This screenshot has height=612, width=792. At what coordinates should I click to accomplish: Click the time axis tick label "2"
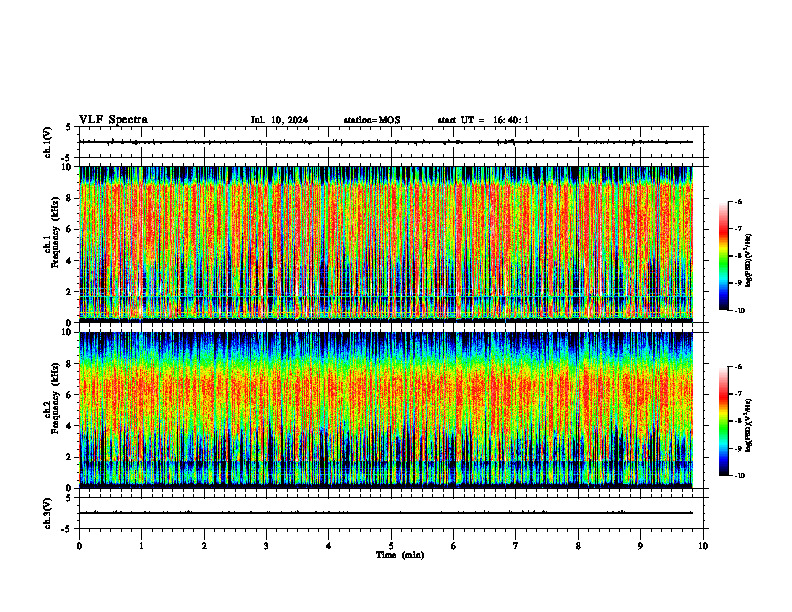pyautogui.click(x=204, y=546)
